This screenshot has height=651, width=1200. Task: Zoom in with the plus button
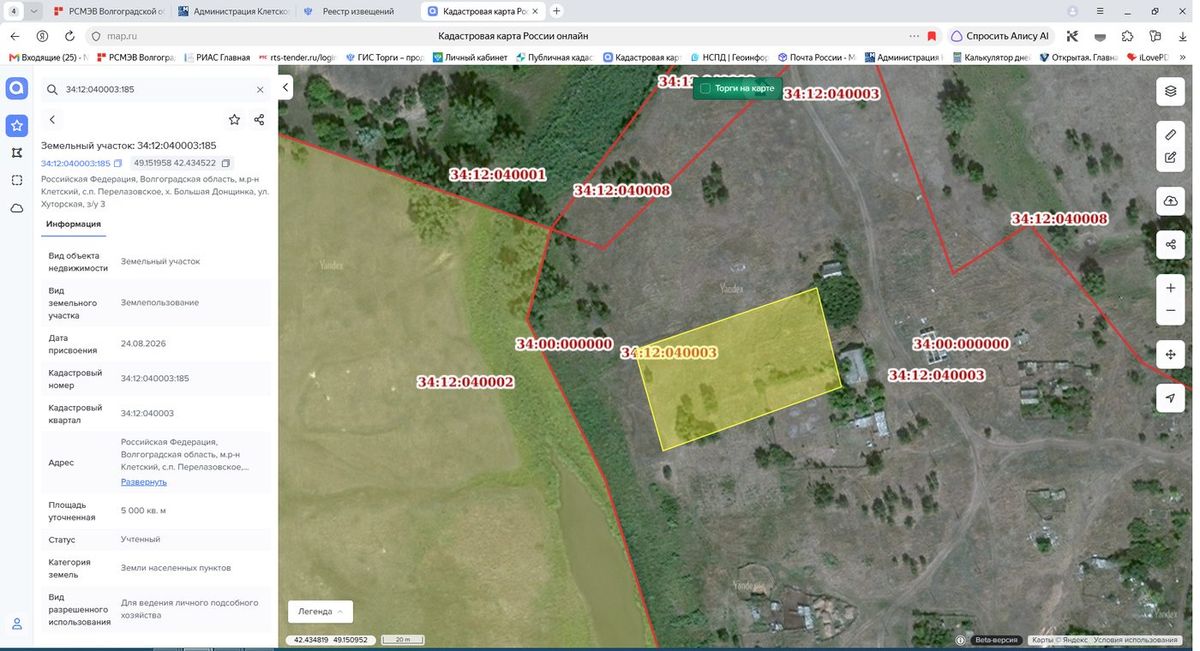pyautogui.click(x=1170, y=288)
